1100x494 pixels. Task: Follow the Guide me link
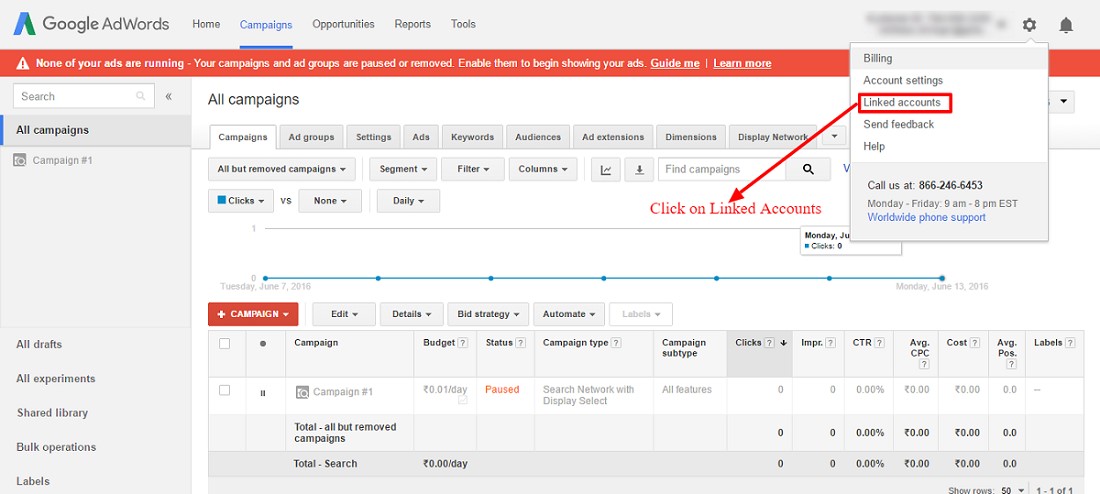point(675,63)
